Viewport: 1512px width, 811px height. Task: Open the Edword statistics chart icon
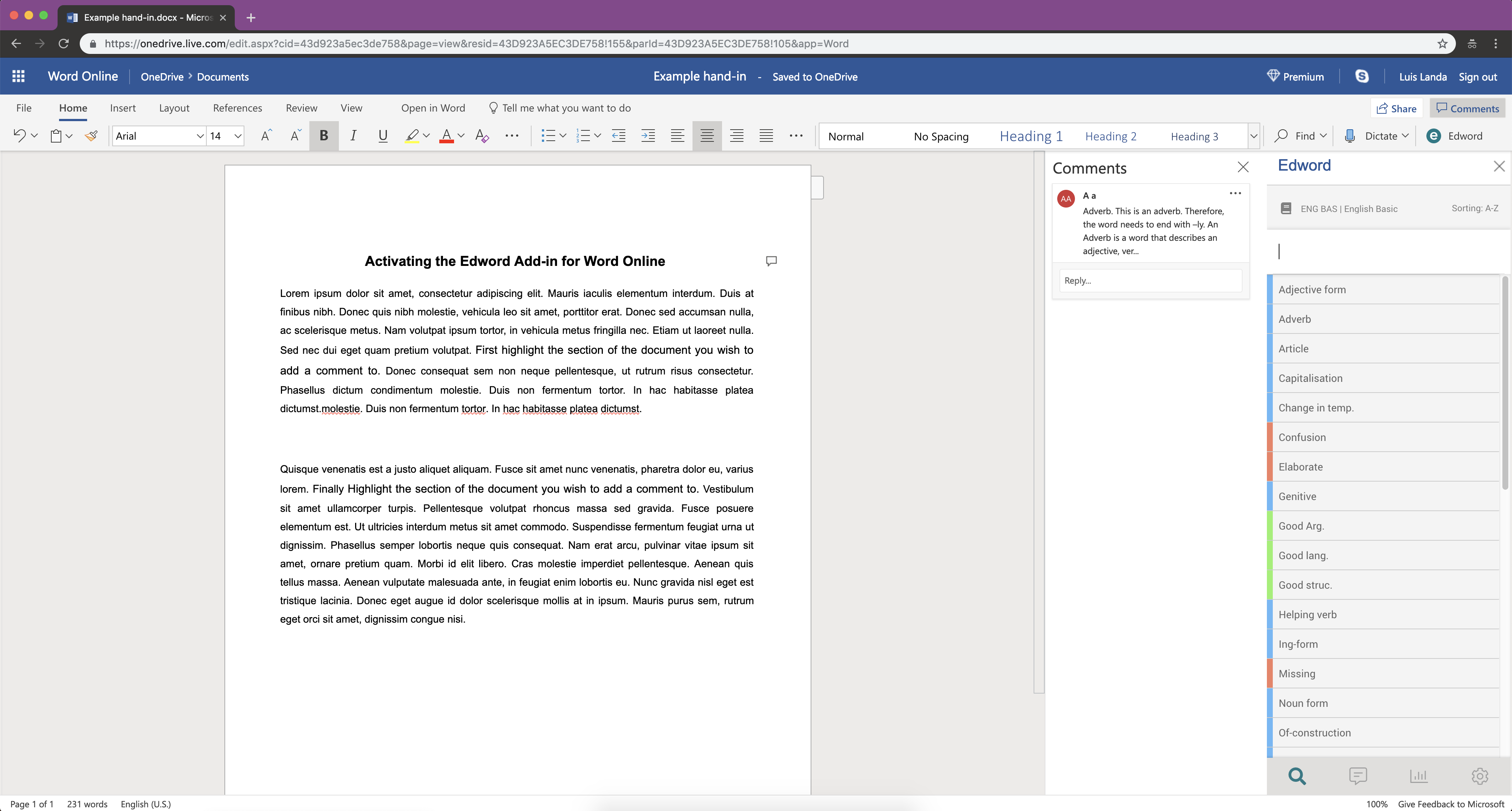point(1418,776)
